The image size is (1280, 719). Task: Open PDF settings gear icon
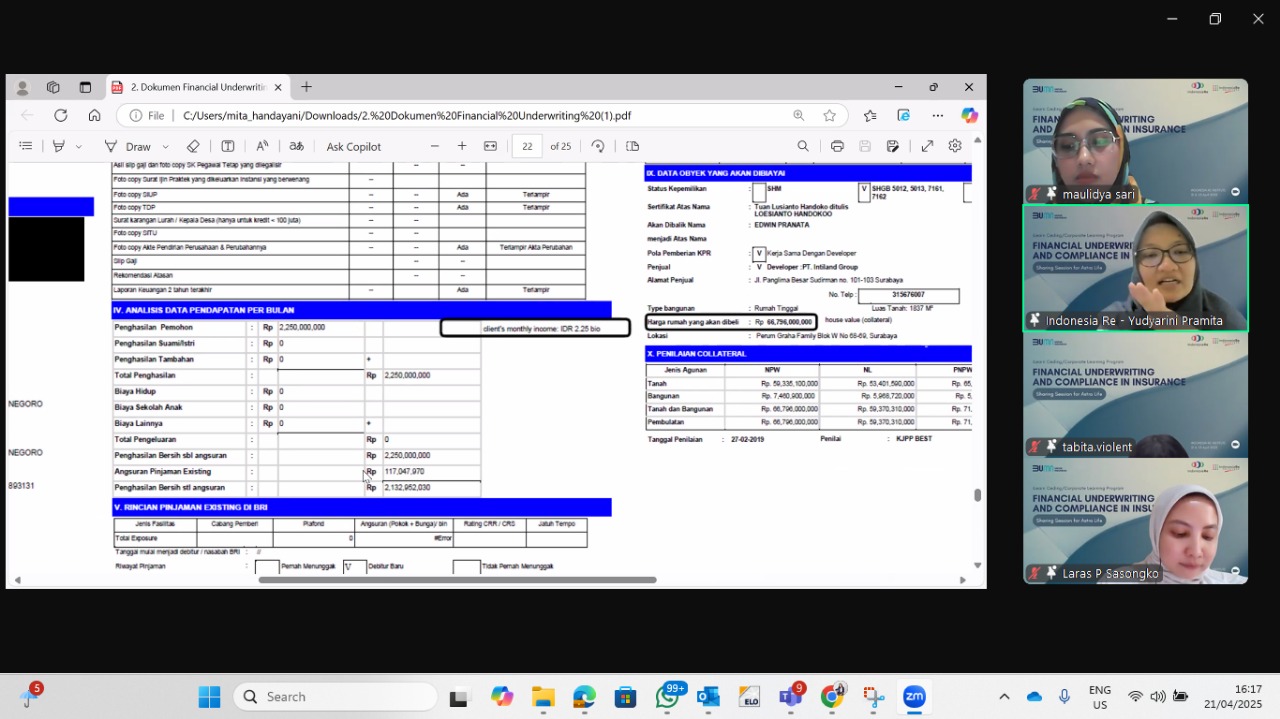pos(955,146)
